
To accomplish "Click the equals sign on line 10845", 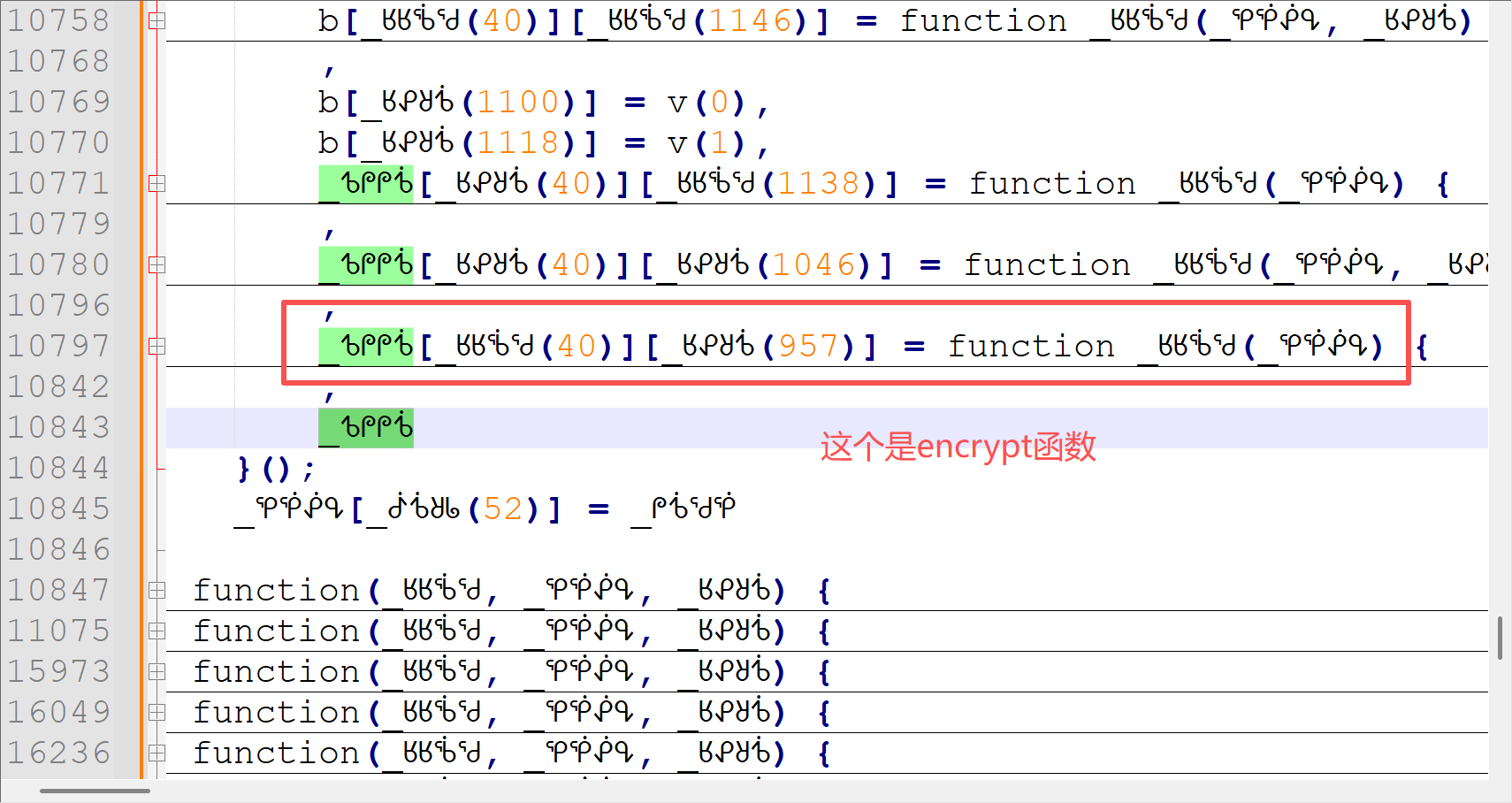I will 599,509.
